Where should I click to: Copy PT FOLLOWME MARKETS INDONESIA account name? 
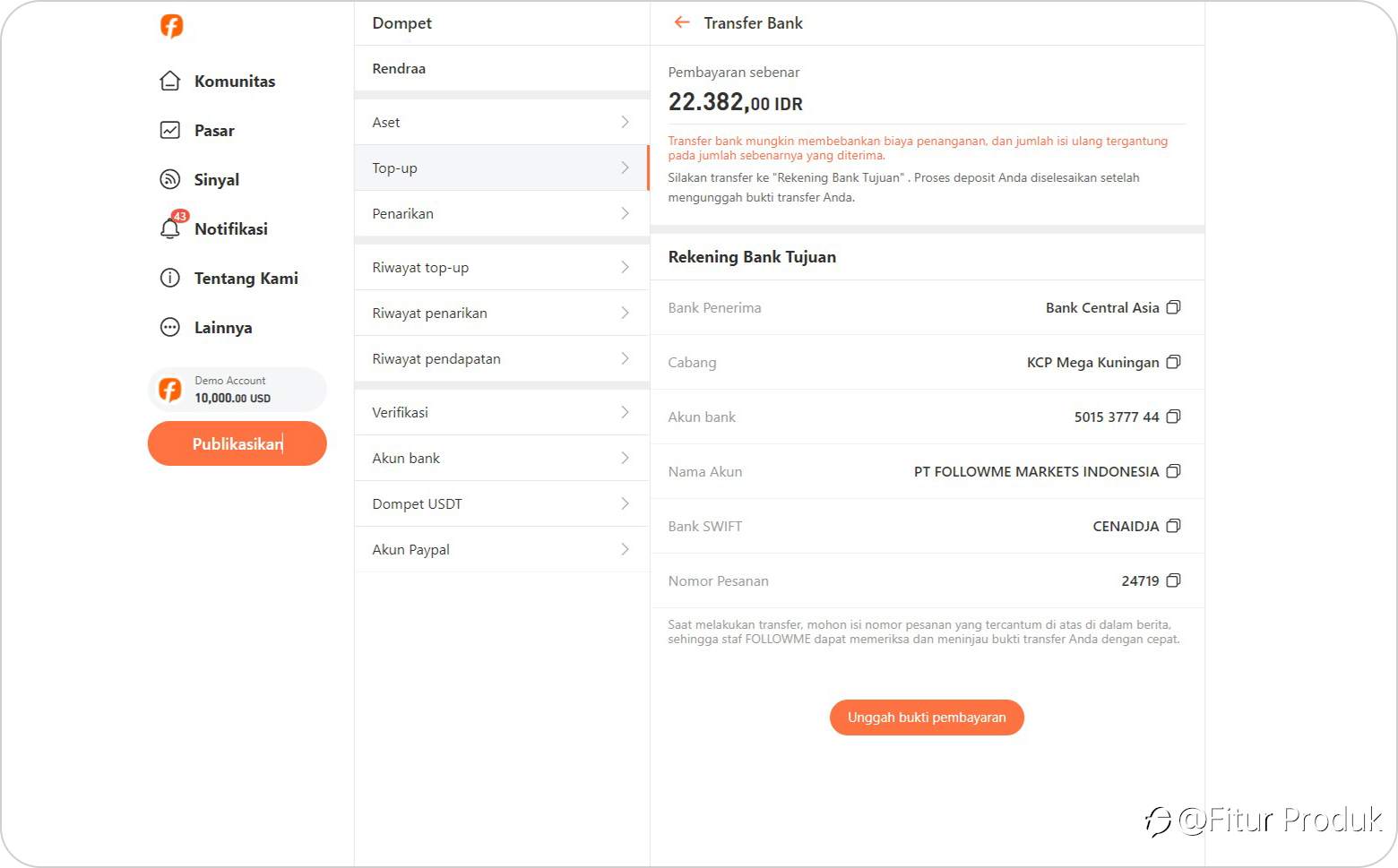tap(1173, 471)
